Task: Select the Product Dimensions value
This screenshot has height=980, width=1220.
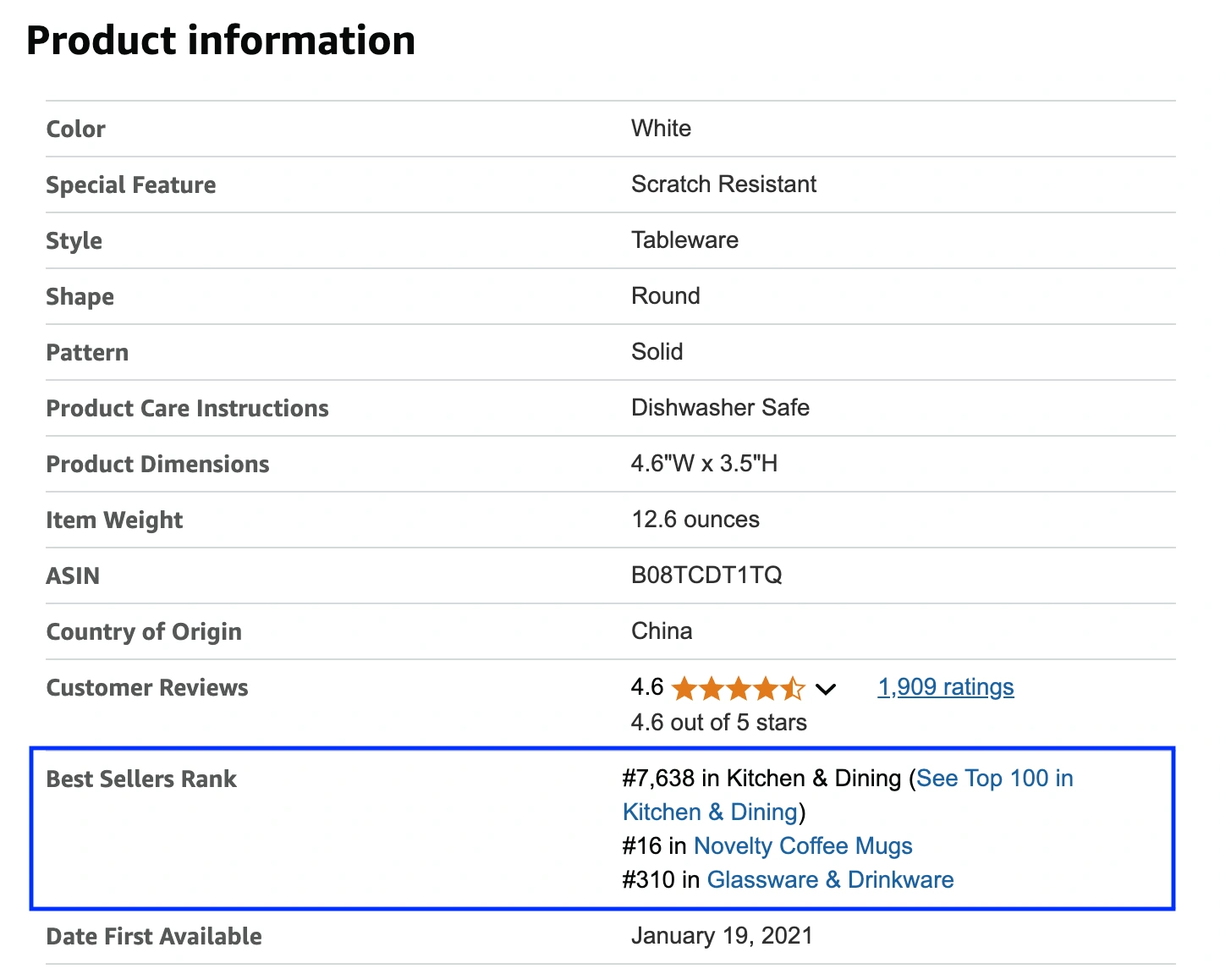Action: (x=705, y=463)
